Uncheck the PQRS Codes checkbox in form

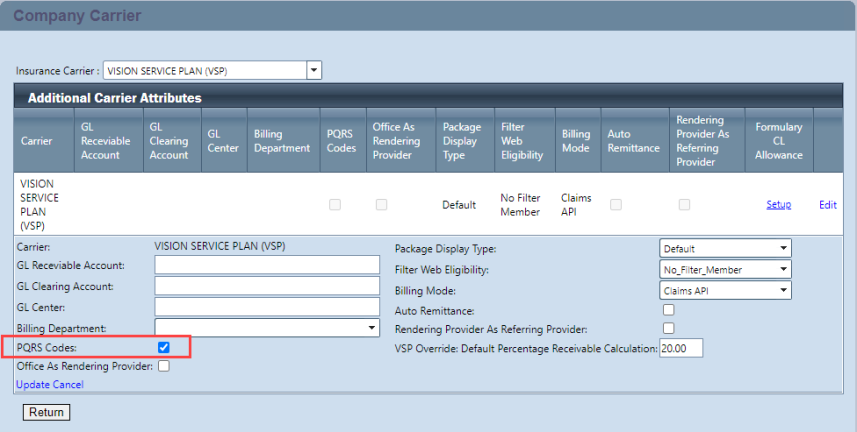click(164, 347)
